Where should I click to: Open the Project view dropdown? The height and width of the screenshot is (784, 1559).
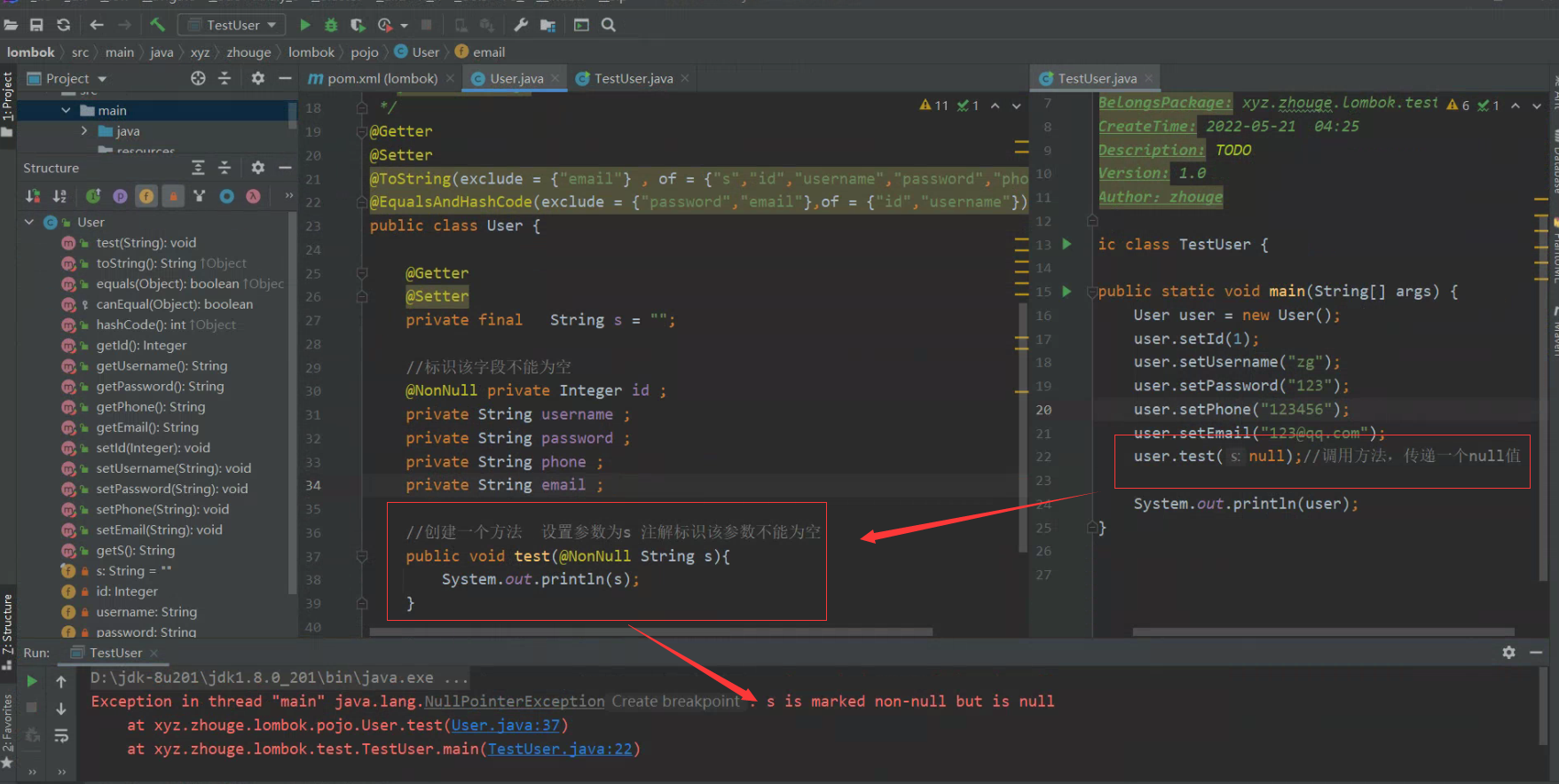67,78
